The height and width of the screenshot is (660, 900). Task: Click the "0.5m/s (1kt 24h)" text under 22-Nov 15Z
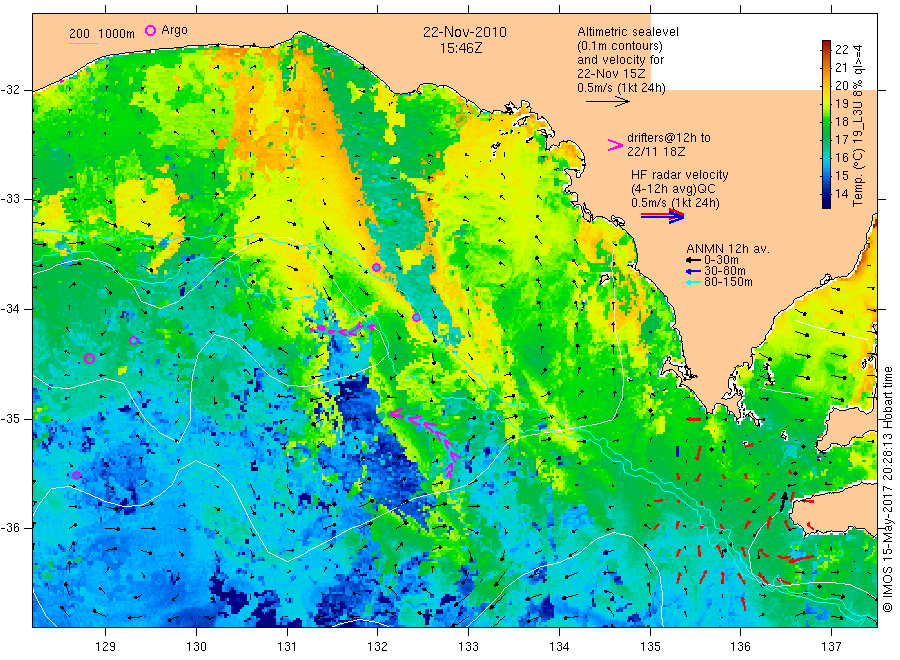pyautogui.click(x=622, y=88)
